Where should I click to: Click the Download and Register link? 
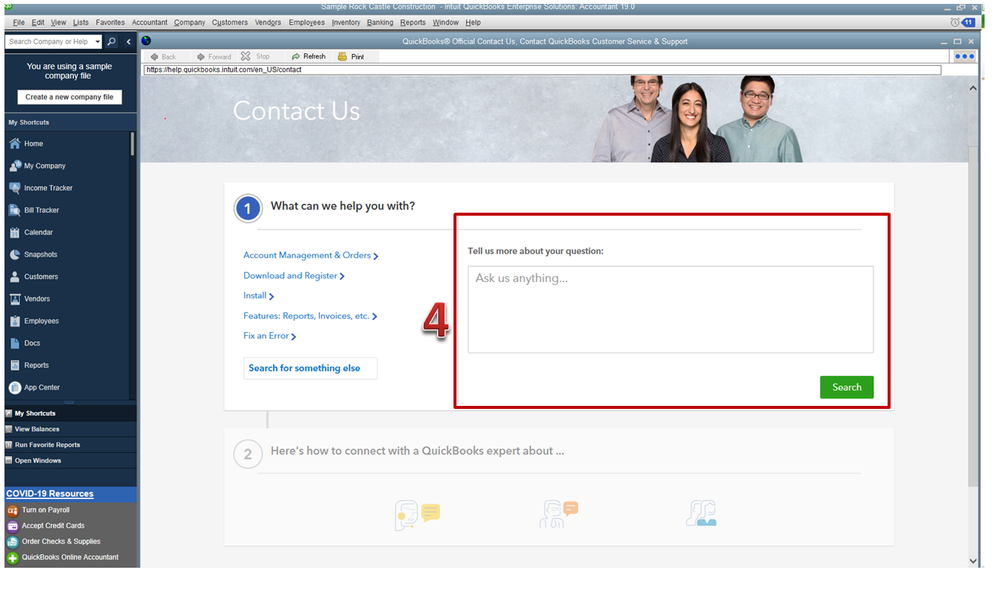[x=293, y=275]
